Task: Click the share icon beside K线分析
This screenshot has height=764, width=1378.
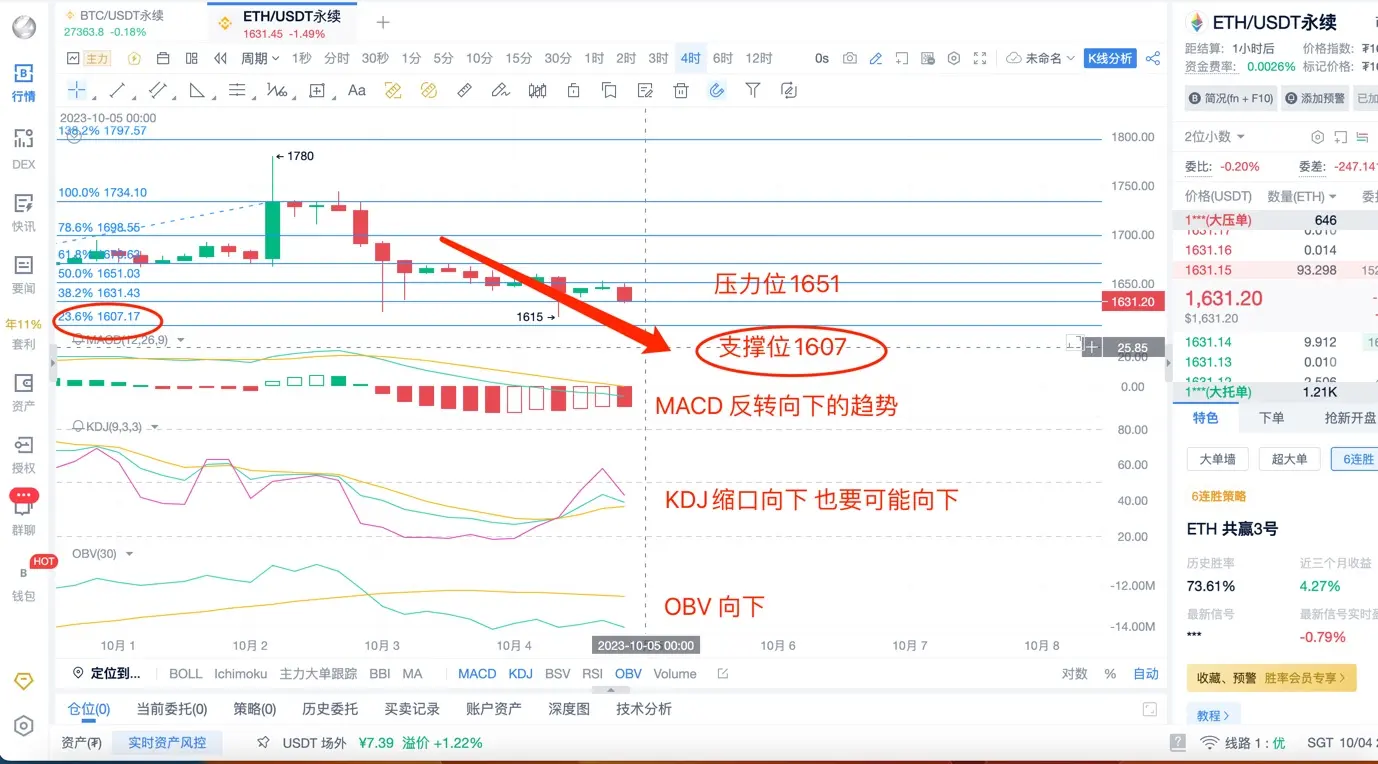Action: (x=1153, y=58)
